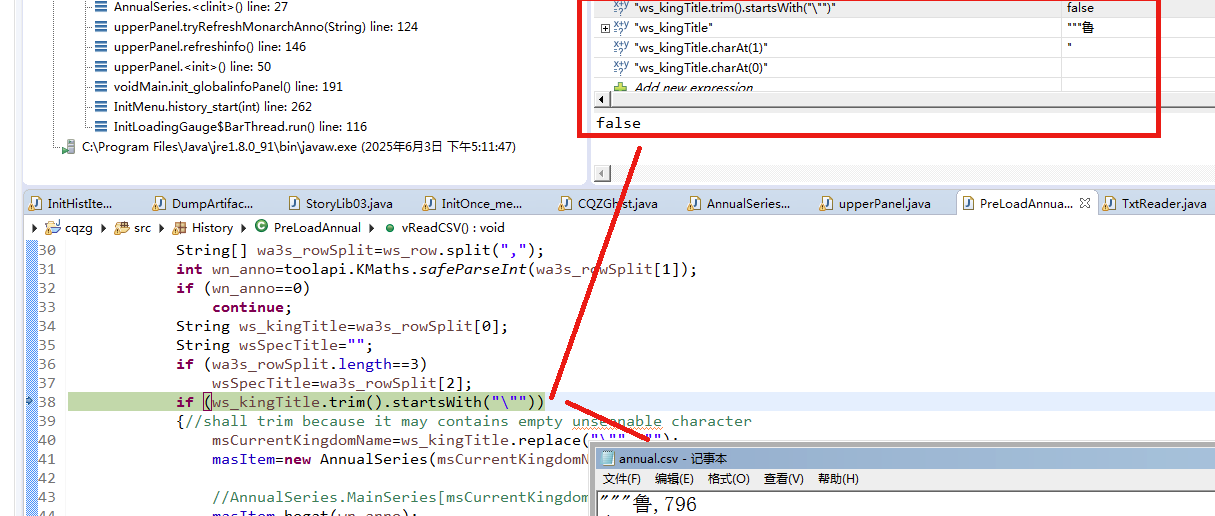Click the javaw.exe process icon
Screen dimensions: 1215x516
tap(68, 147)
